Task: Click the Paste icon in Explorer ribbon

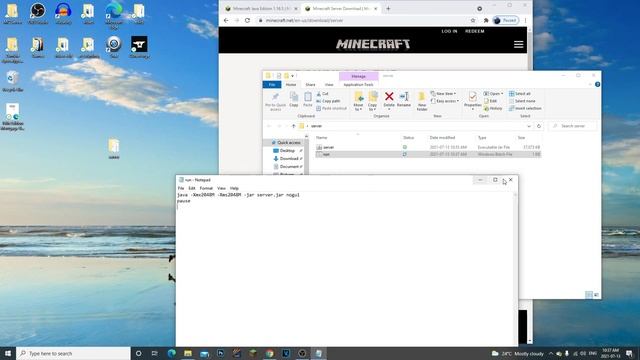Action: coord(308,100)
